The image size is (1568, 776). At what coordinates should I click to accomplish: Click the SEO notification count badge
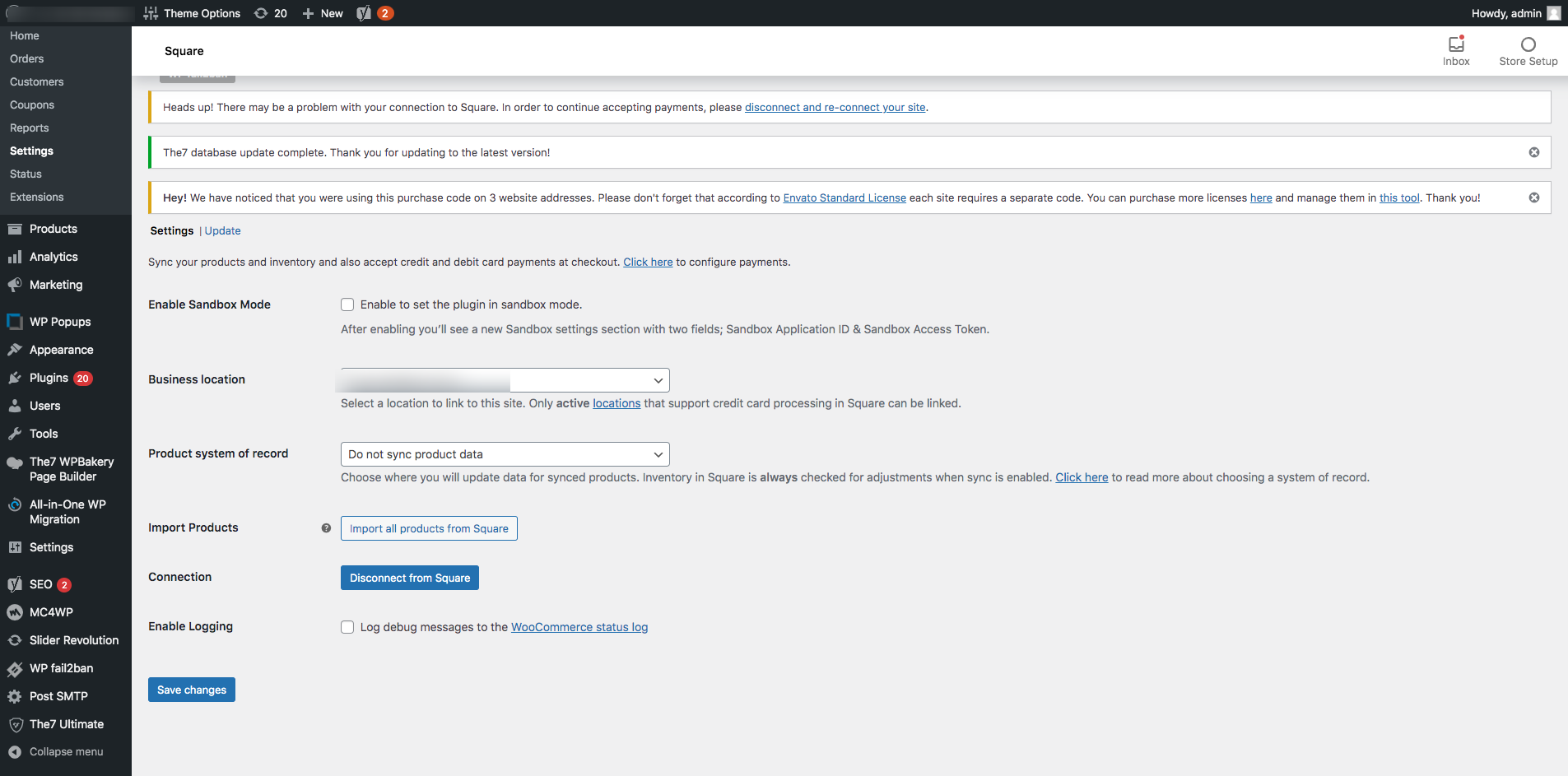[64, 585]
